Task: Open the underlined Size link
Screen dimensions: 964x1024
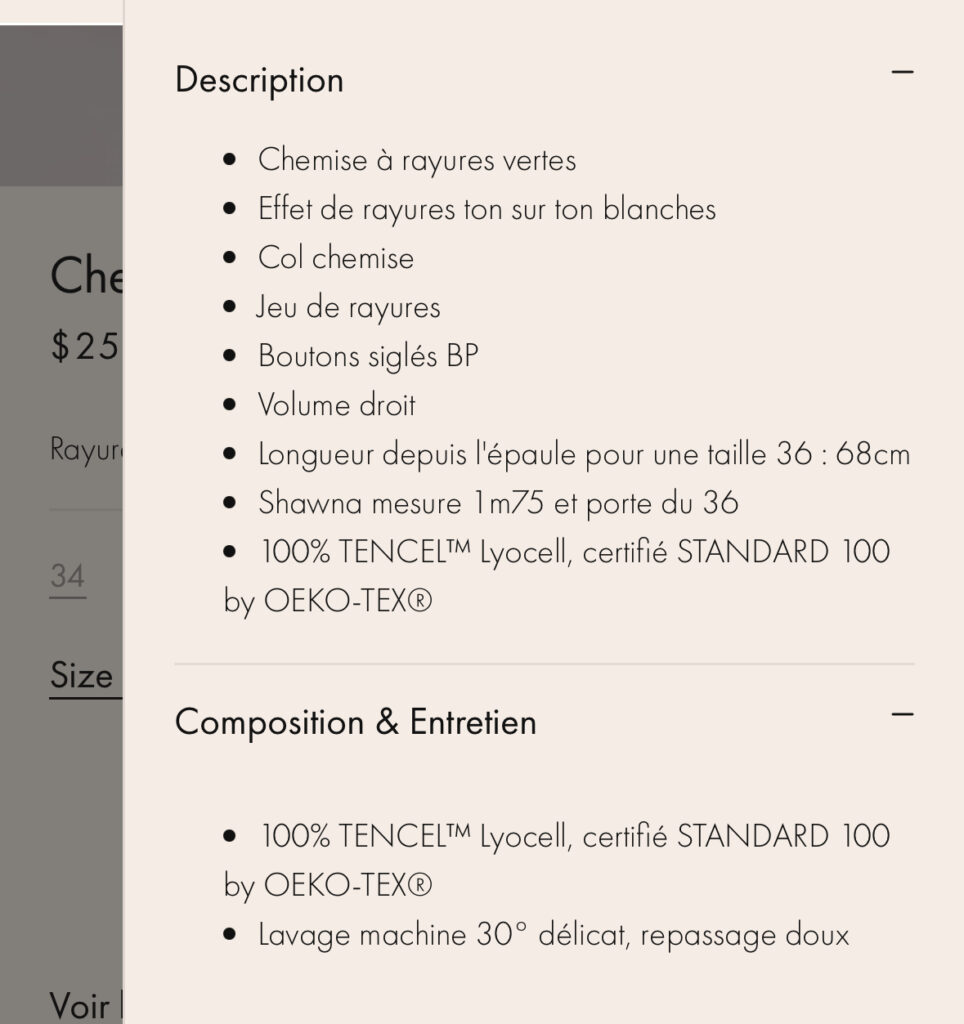Action: 82,676
